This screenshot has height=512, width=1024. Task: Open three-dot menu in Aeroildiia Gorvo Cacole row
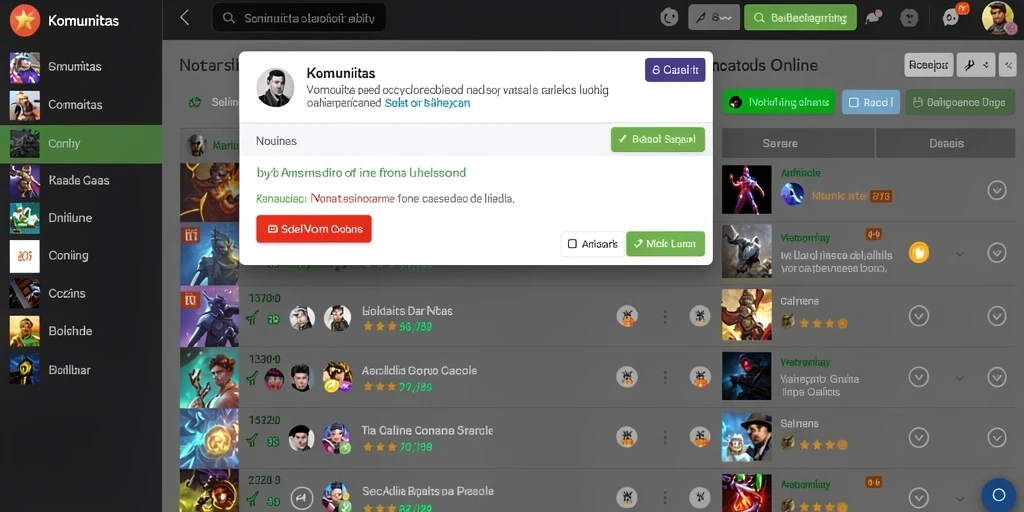click(665, 377)
